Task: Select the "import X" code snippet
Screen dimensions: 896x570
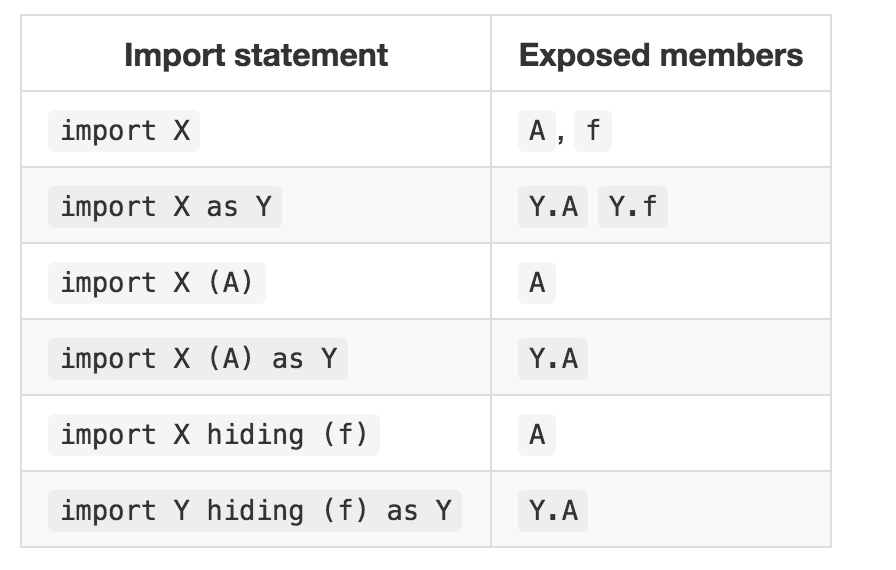Action: pos(124,131)
